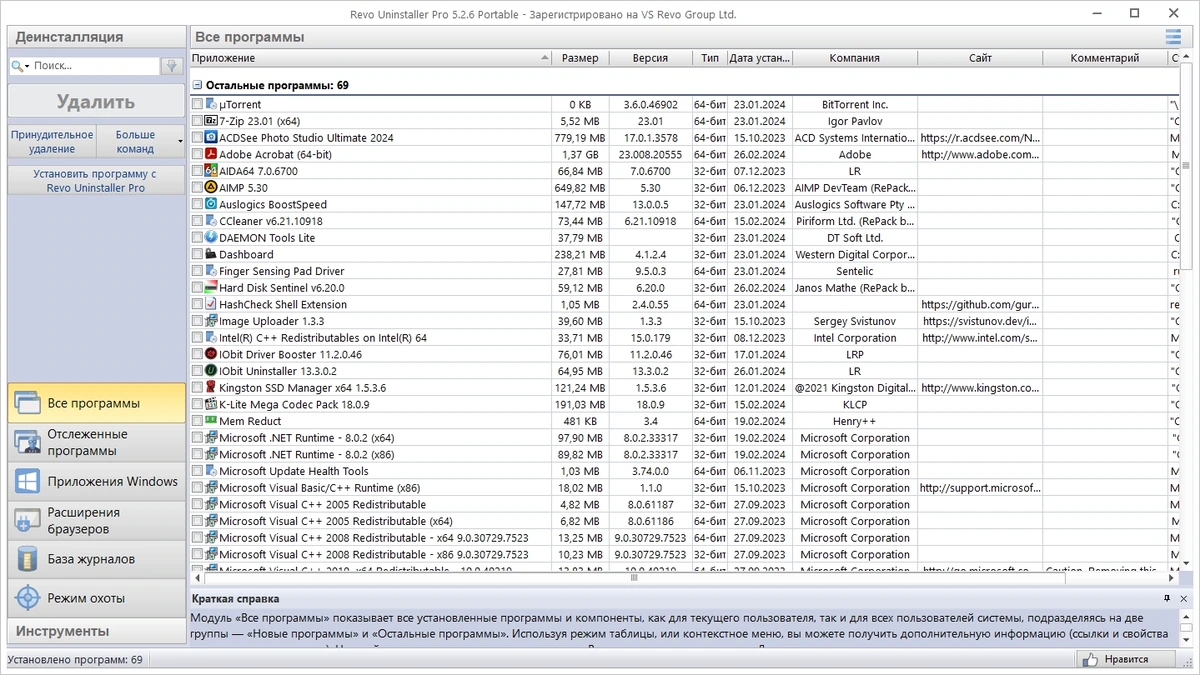Image resolution: width=1200 pixels, height=675 pixels.
Task: Click the search magnifier icon
Action: click(x=18, y=66)
